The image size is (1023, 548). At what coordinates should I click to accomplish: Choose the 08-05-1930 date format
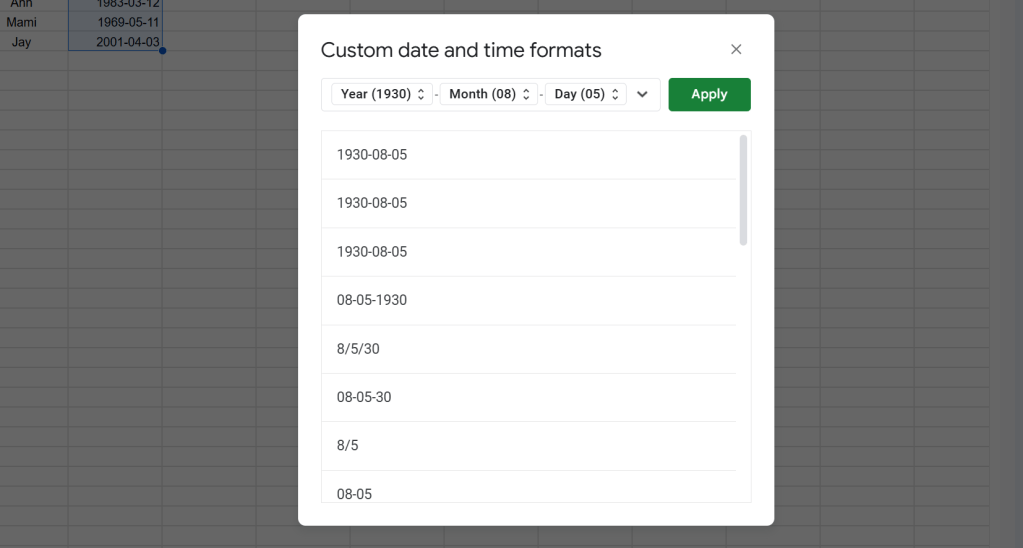tap(528, 300)
